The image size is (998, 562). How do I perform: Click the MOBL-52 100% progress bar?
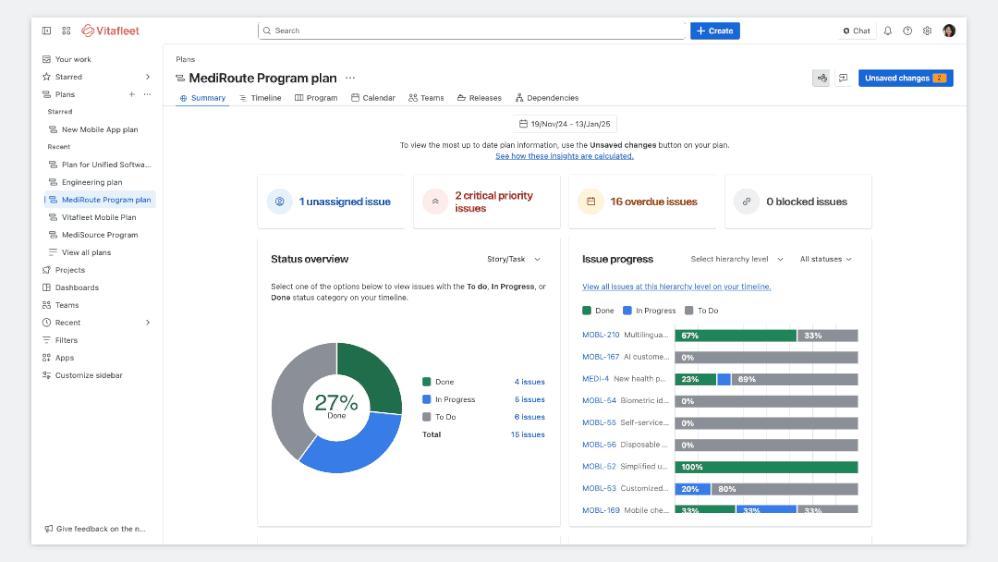click(x=766, y=467)
